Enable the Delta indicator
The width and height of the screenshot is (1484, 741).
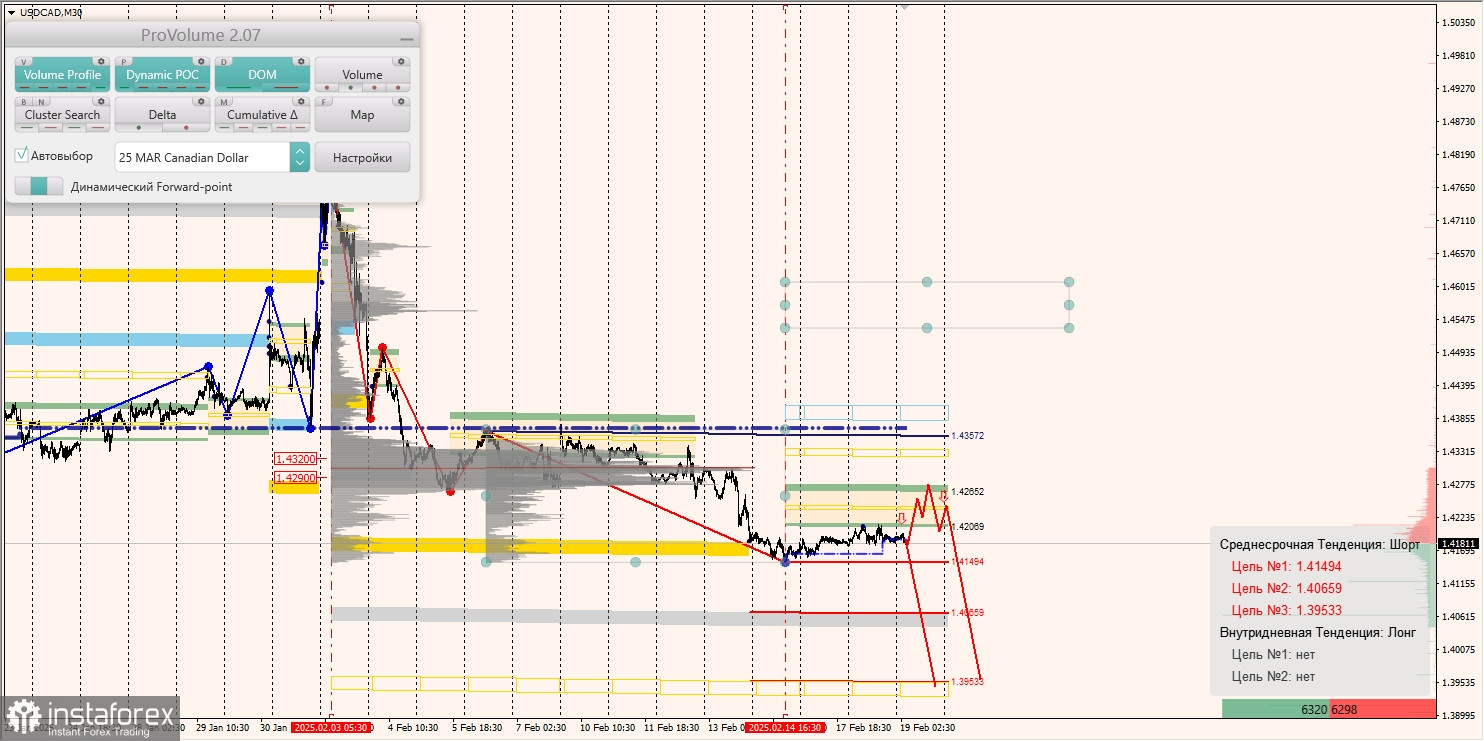[162, 115]
